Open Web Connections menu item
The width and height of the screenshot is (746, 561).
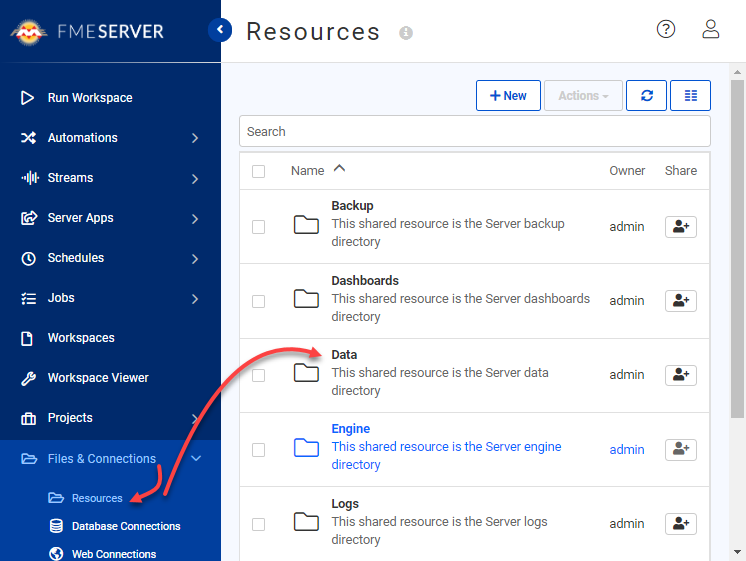(x=114, y=554)
